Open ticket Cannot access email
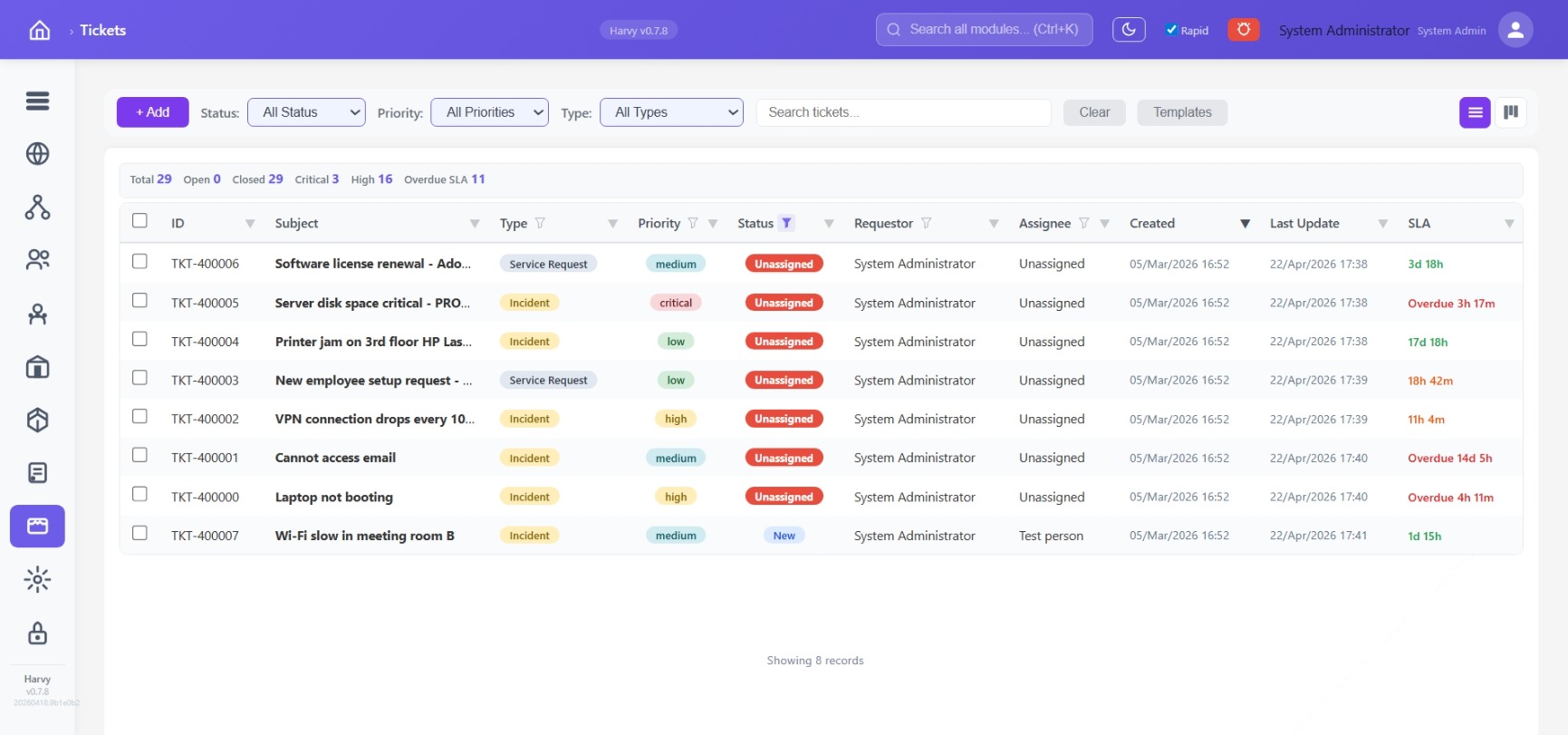This screenshot has width=1568, height=735. click(335, 458)
